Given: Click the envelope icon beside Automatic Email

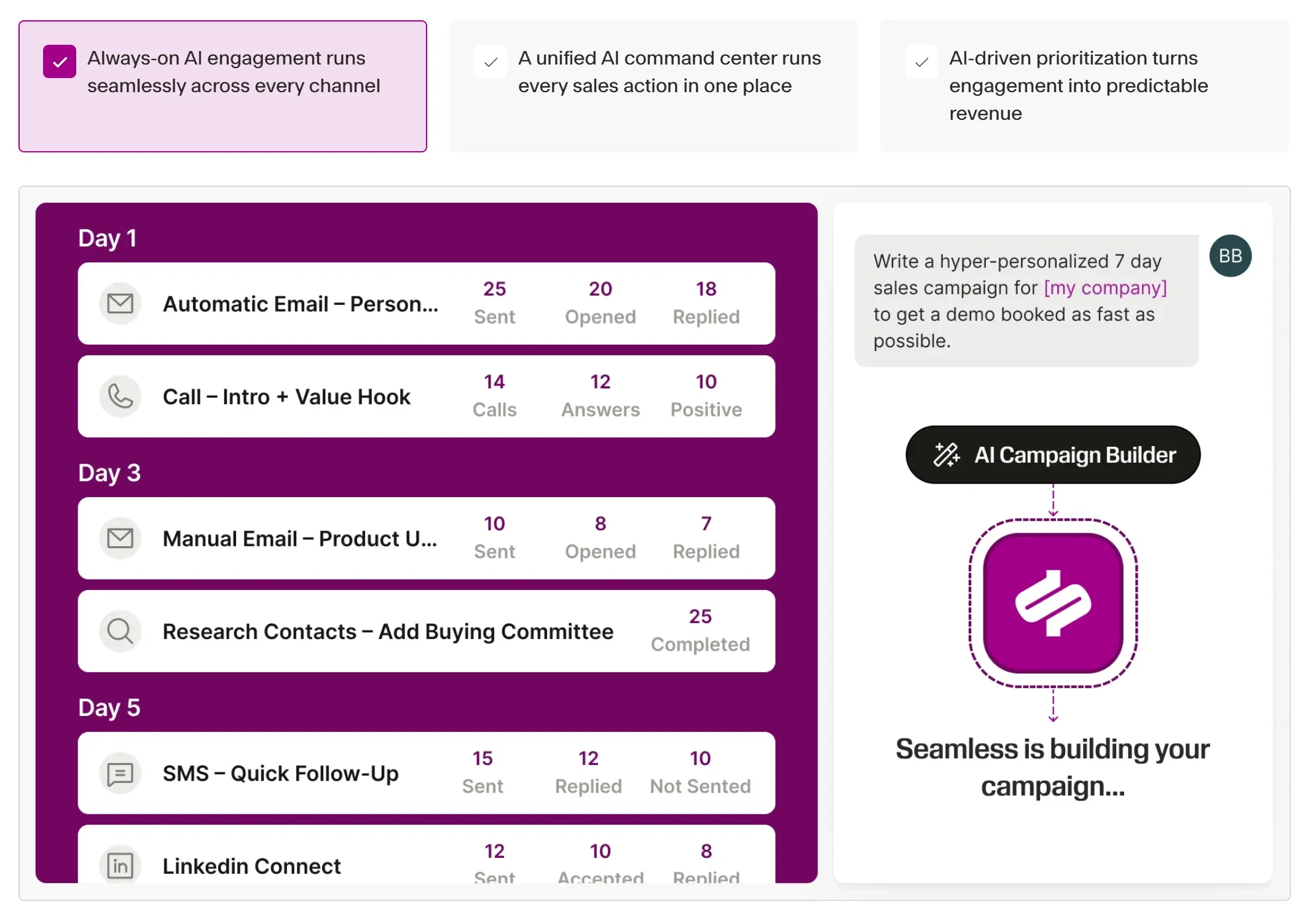Looking at the screenshot, I should point(120,304).
